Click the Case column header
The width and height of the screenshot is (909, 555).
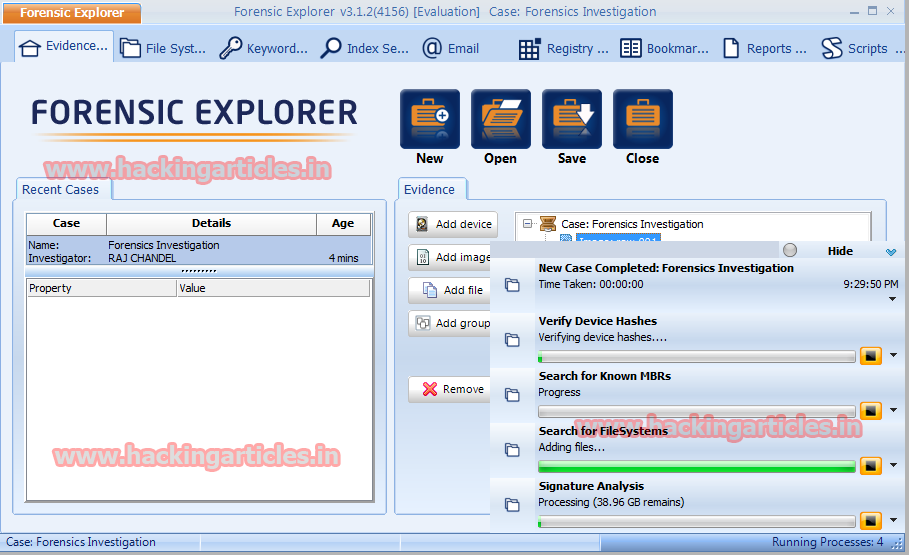tap(67, 224)
